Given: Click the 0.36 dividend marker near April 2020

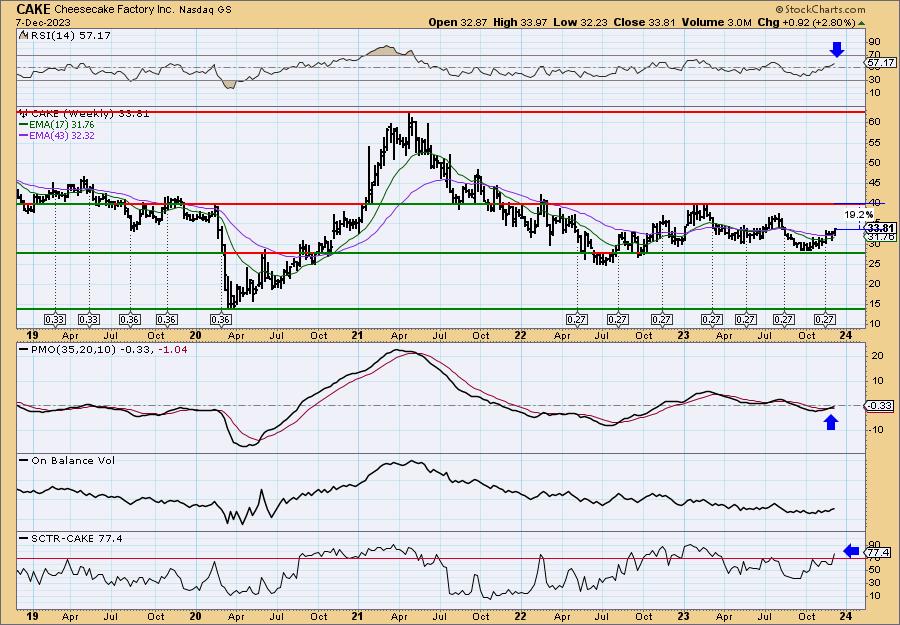Looking at the screenshot, I should [221, 319].
